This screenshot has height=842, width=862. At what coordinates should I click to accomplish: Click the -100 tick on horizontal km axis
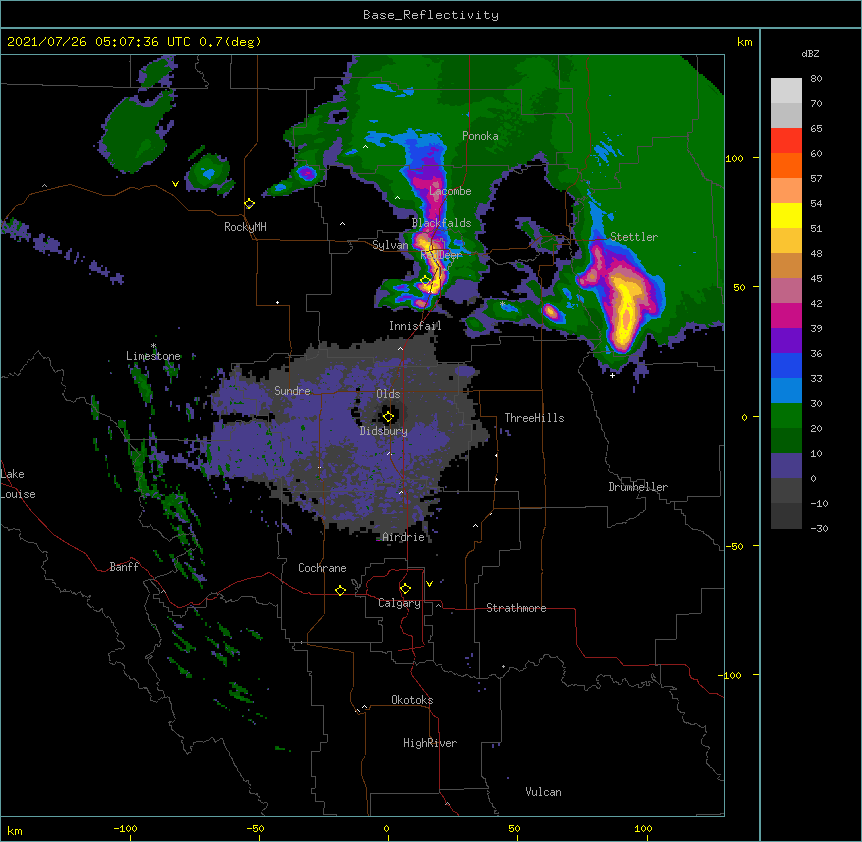(125, 829)
